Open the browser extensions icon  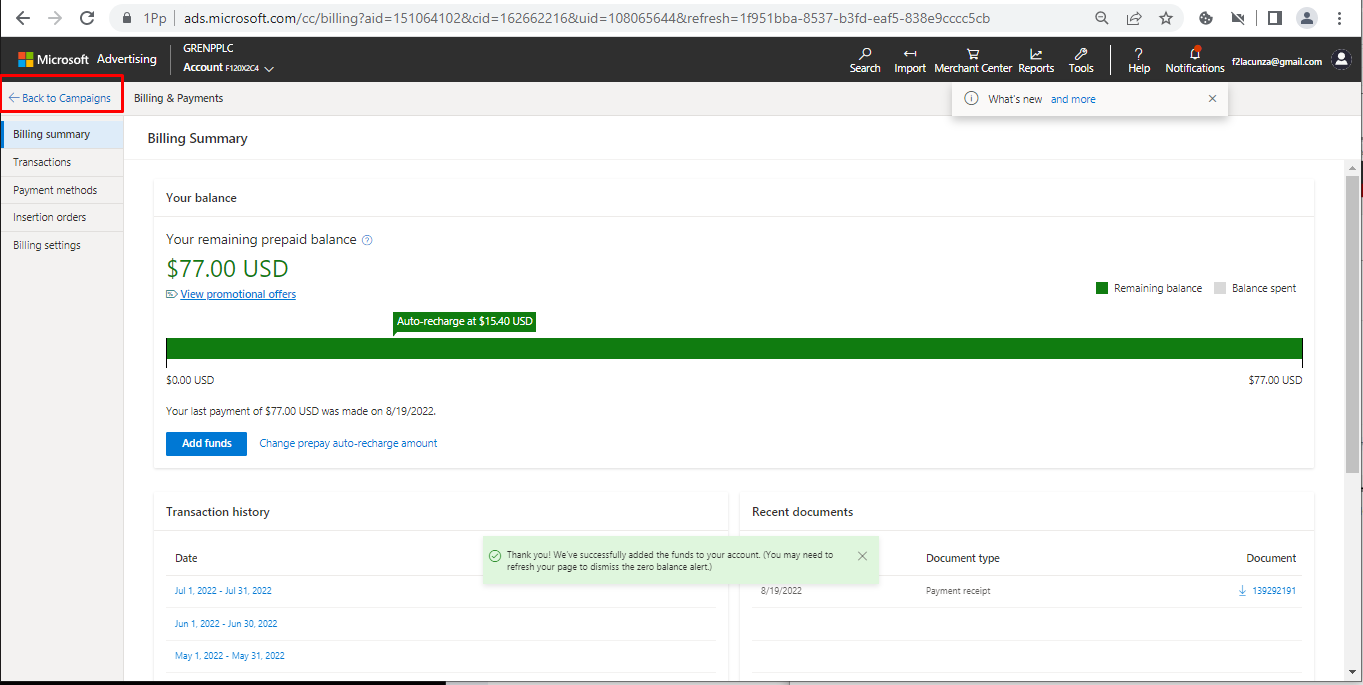(1206, 18)
